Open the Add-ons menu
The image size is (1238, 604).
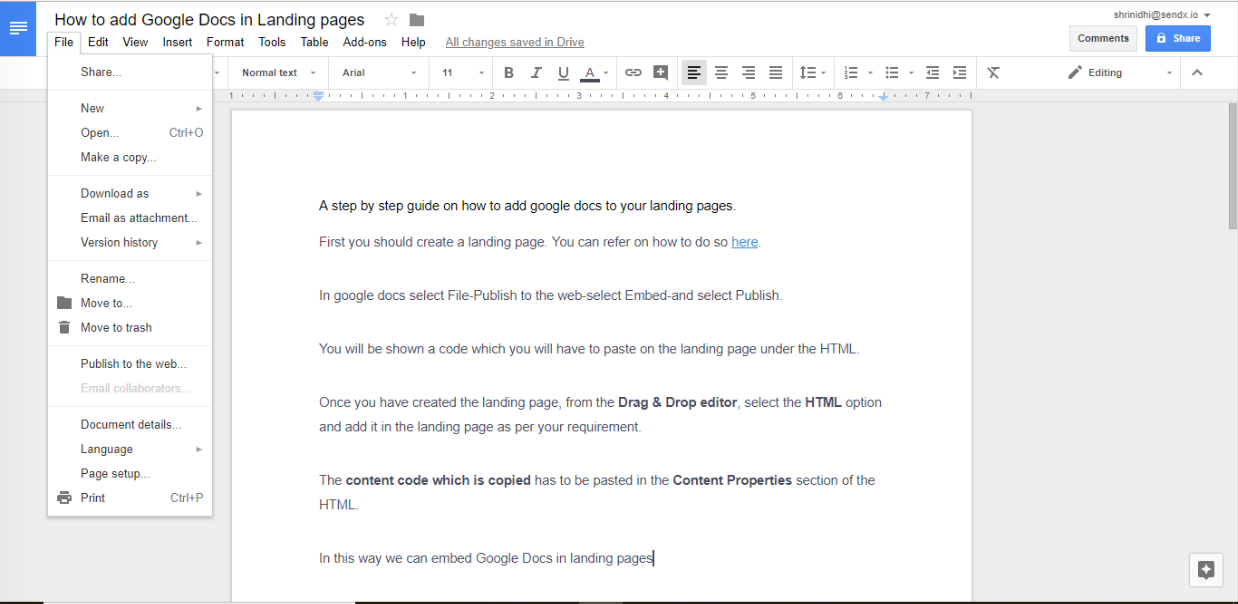[x=365, y=42]
